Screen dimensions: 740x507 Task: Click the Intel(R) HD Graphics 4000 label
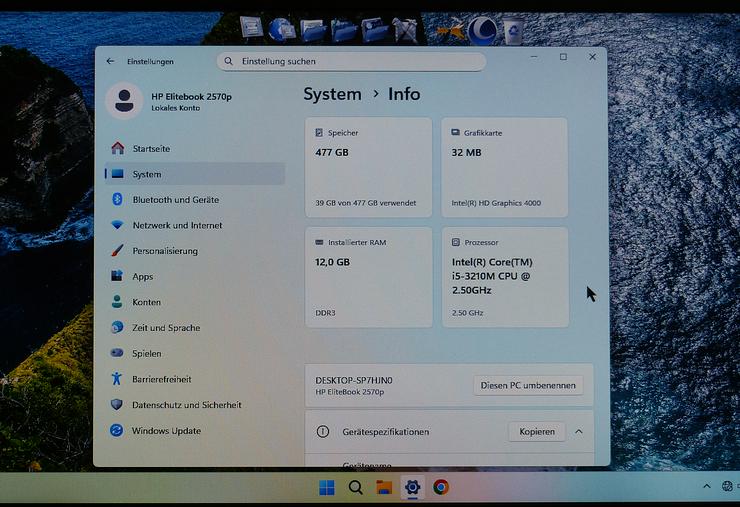pyautogui.click(x=496, y=203)
